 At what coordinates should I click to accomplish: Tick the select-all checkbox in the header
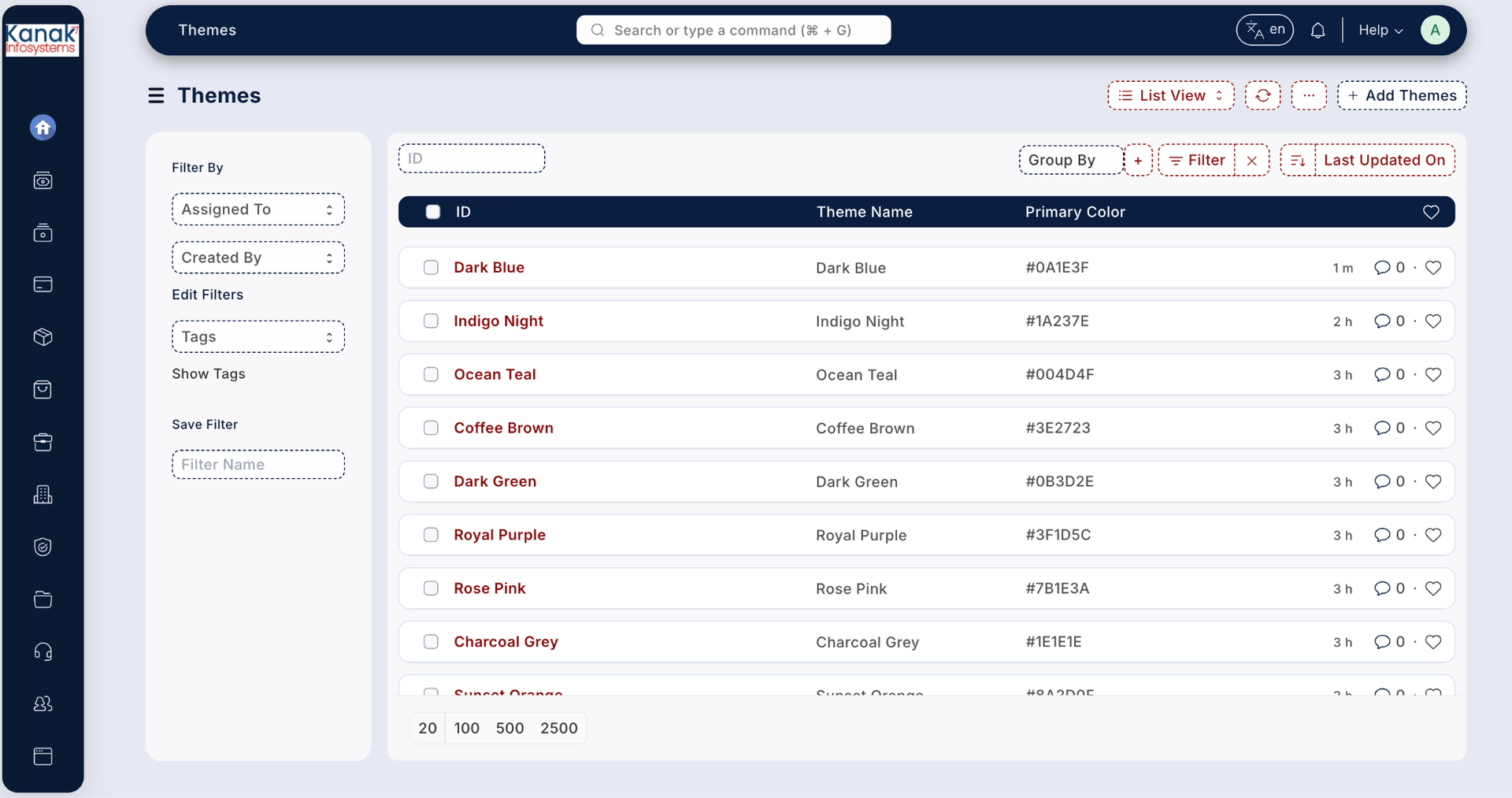432,212
